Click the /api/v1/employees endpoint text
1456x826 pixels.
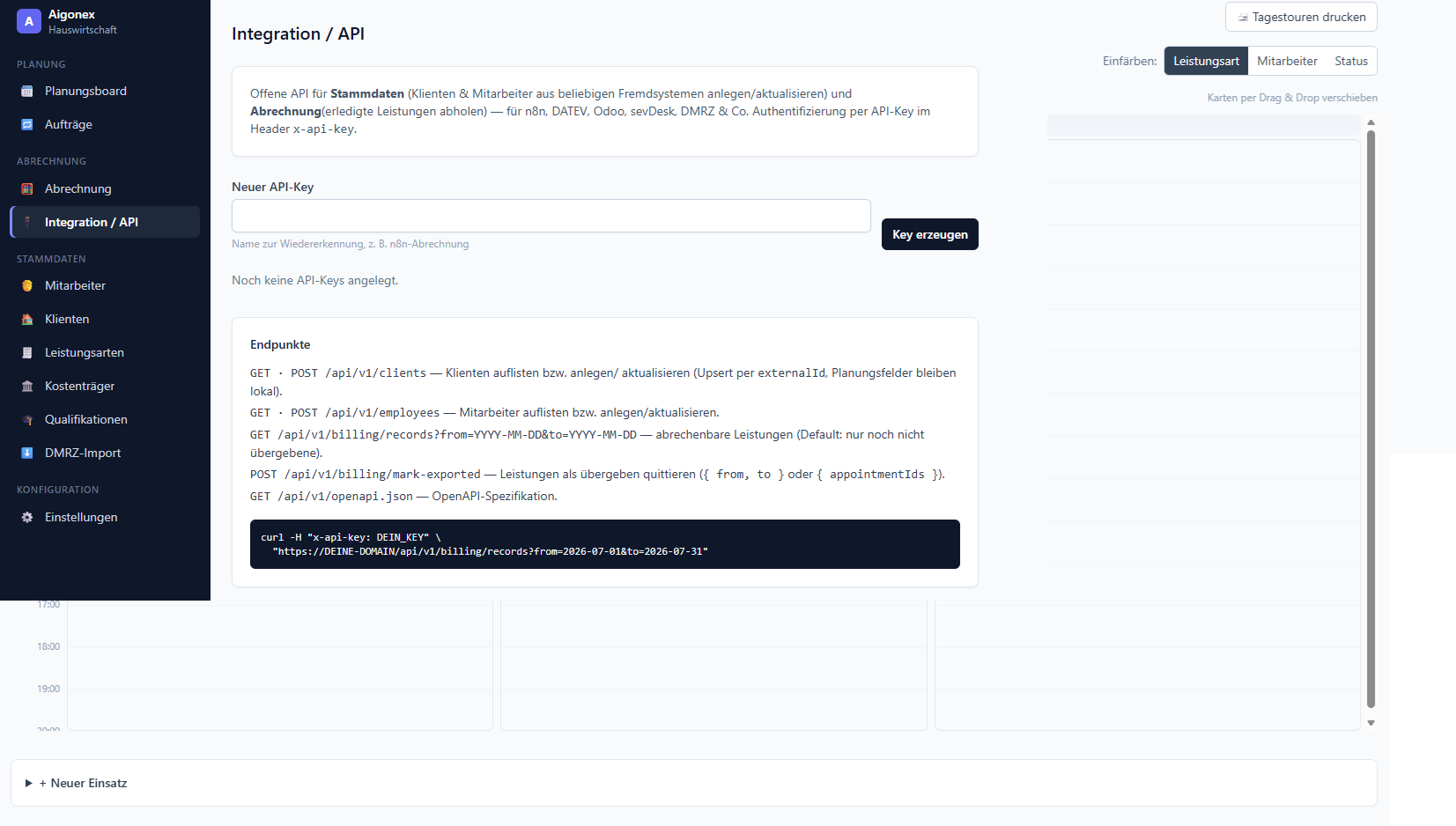(382, 413)
